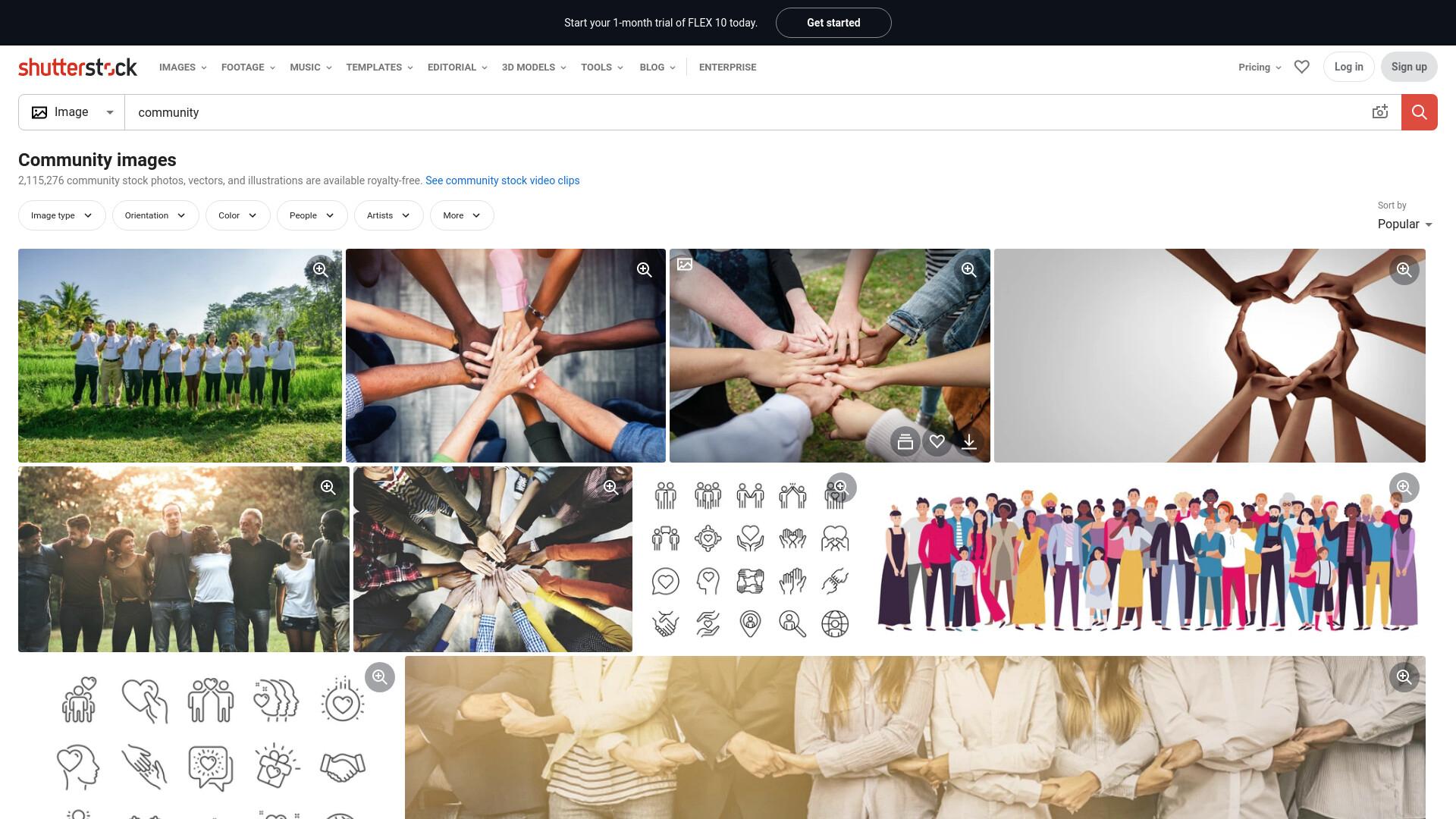This screenshot has height=819, width=1456.
Task: Open the FOOTAGE menu
Action: tap(248, 67)
